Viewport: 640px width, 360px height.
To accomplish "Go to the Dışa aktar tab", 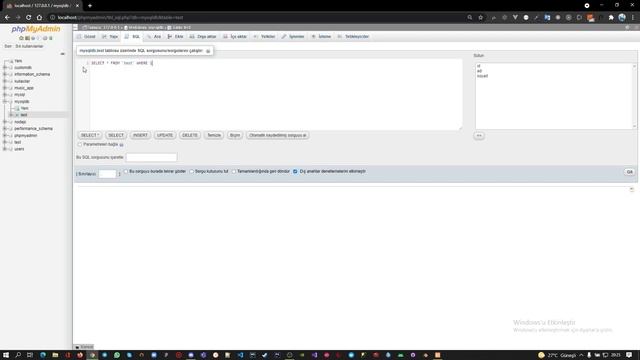I will pos(203,37).
